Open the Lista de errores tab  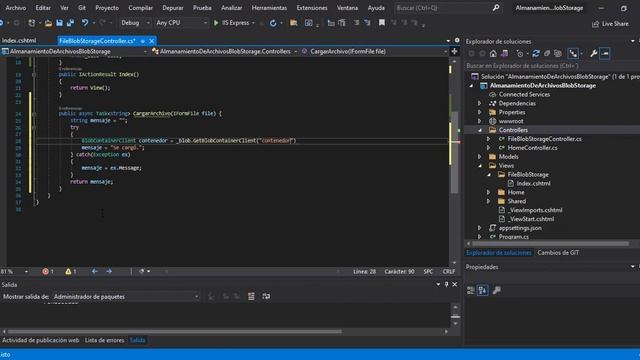click(104, 340)
